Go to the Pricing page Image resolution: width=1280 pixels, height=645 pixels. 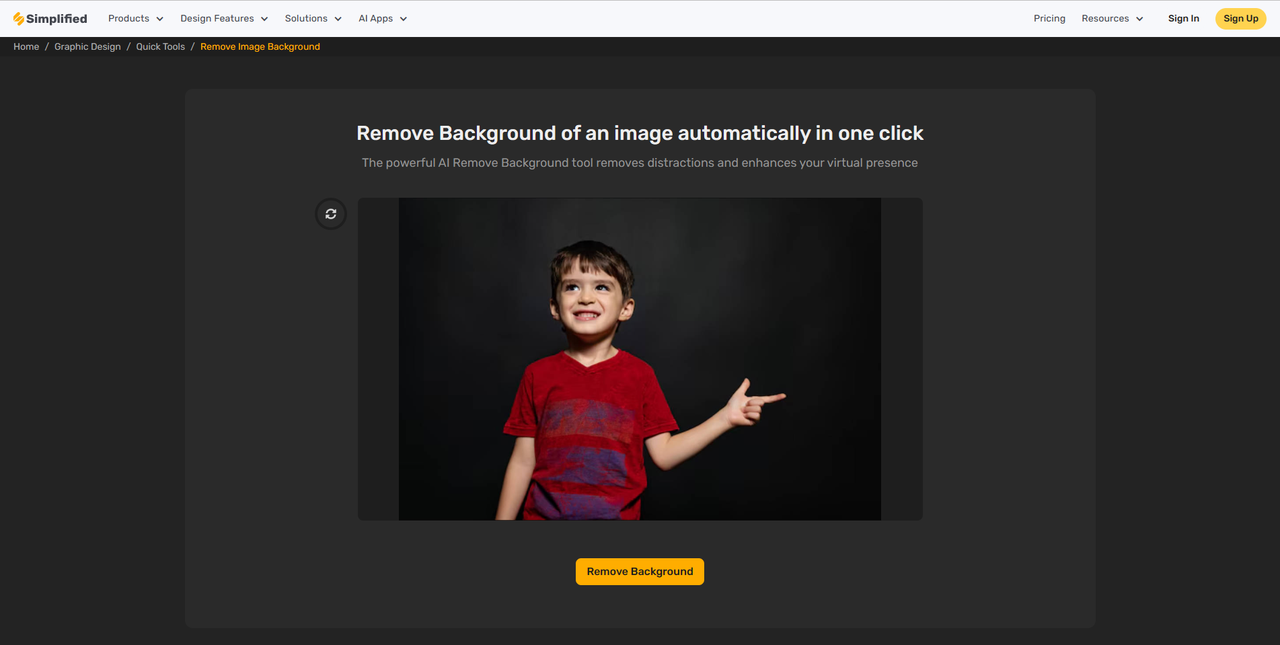pyautogui.click(x=1049, y=18)
